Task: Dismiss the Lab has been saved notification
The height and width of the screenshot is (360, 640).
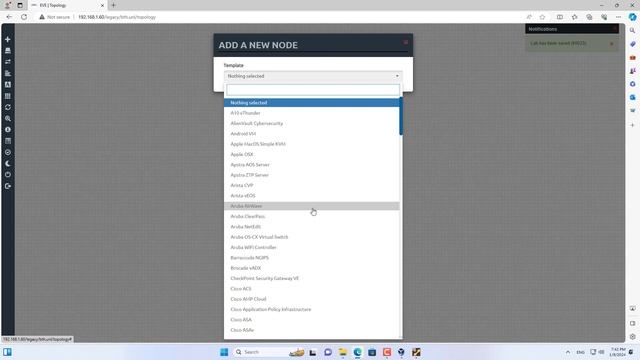Action: (x=611, y=44)
